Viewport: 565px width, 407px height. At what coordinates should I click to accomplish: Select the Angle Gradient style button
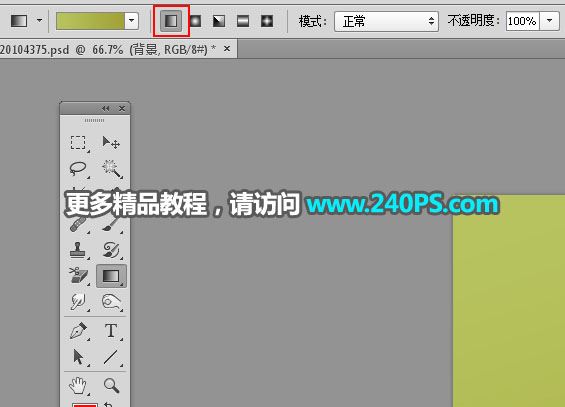pyautogui.click(x=219, y=21)
